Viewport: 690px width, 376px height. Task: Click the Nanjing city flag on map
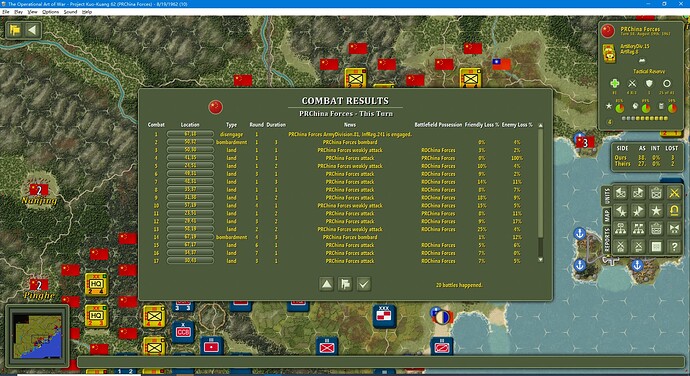39,190
